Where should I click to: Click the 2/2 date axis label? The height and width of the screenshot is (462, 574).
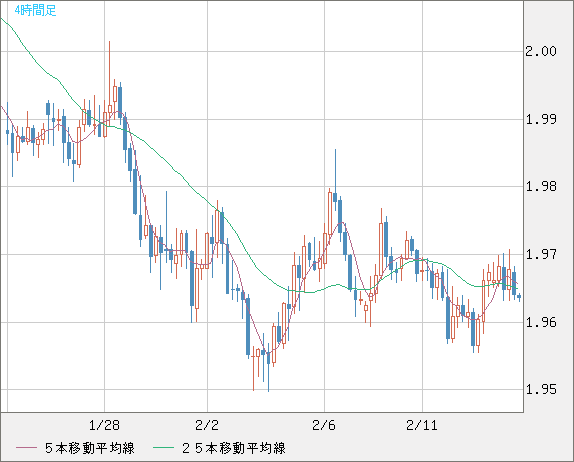pos(207,425)
